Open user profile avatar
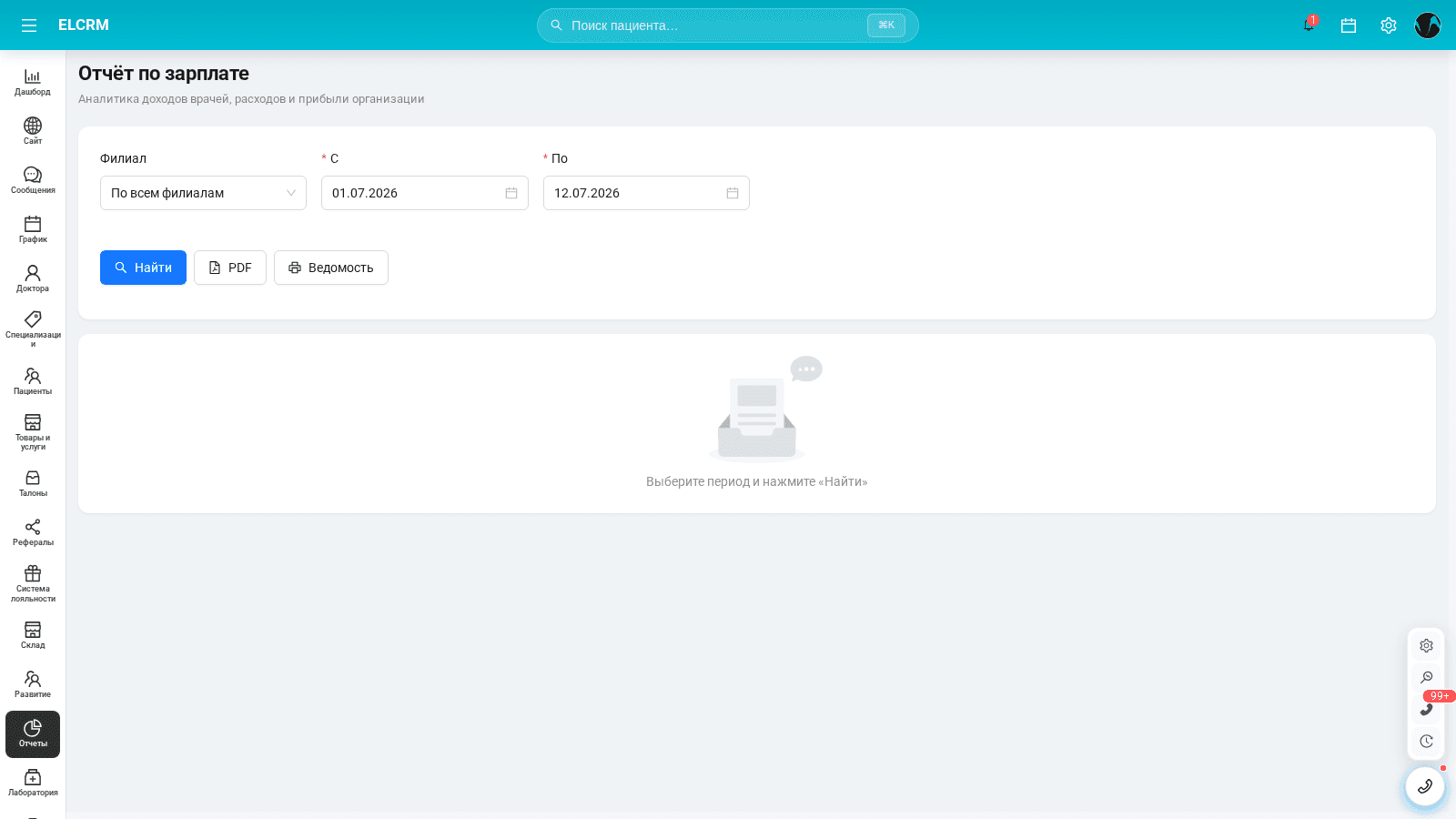 [1428, 25]
